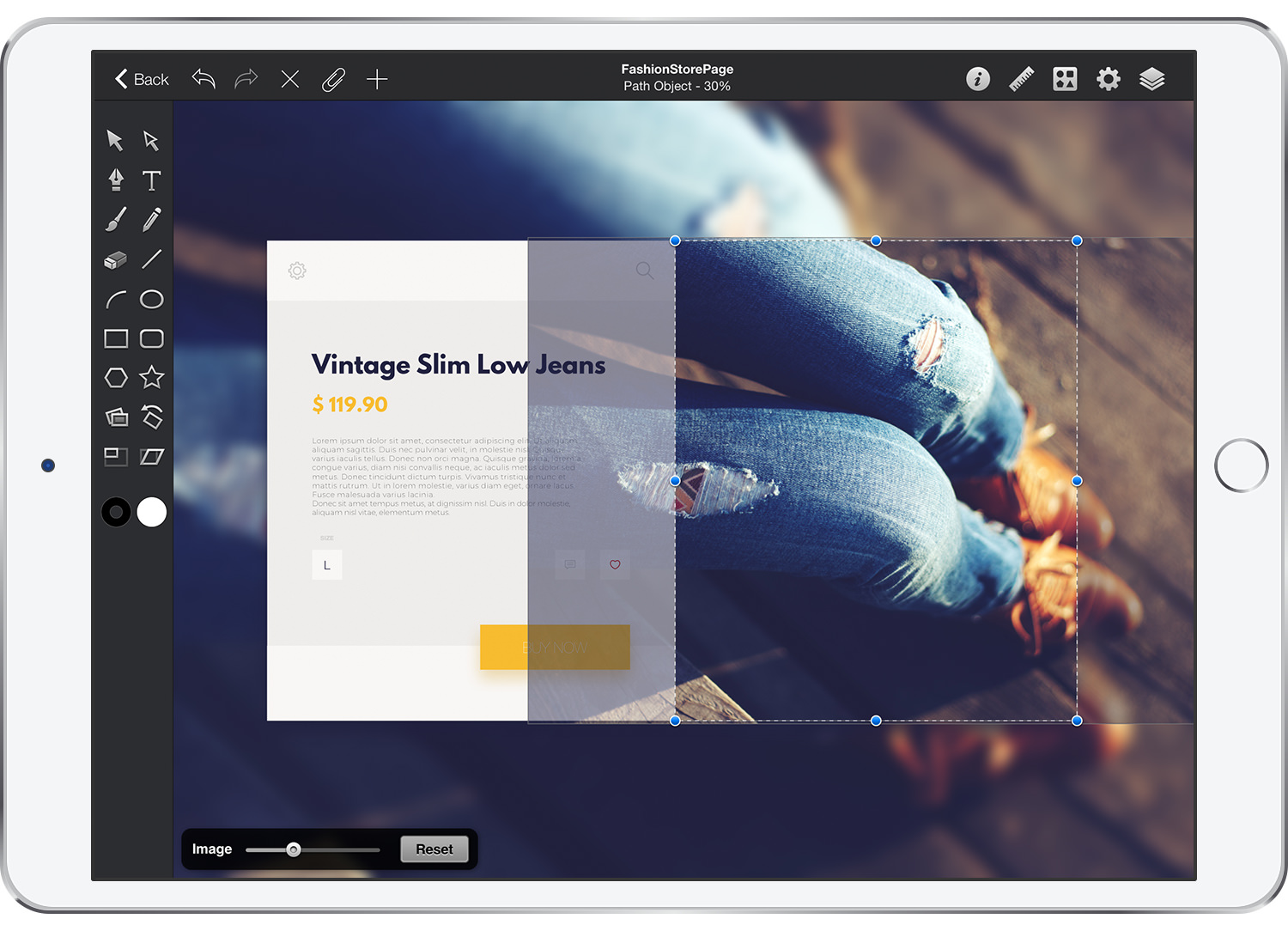Open the paperclip attachment option
Image resolution: width=1288 pixels, height=931 pixels.
pos(333,80)
